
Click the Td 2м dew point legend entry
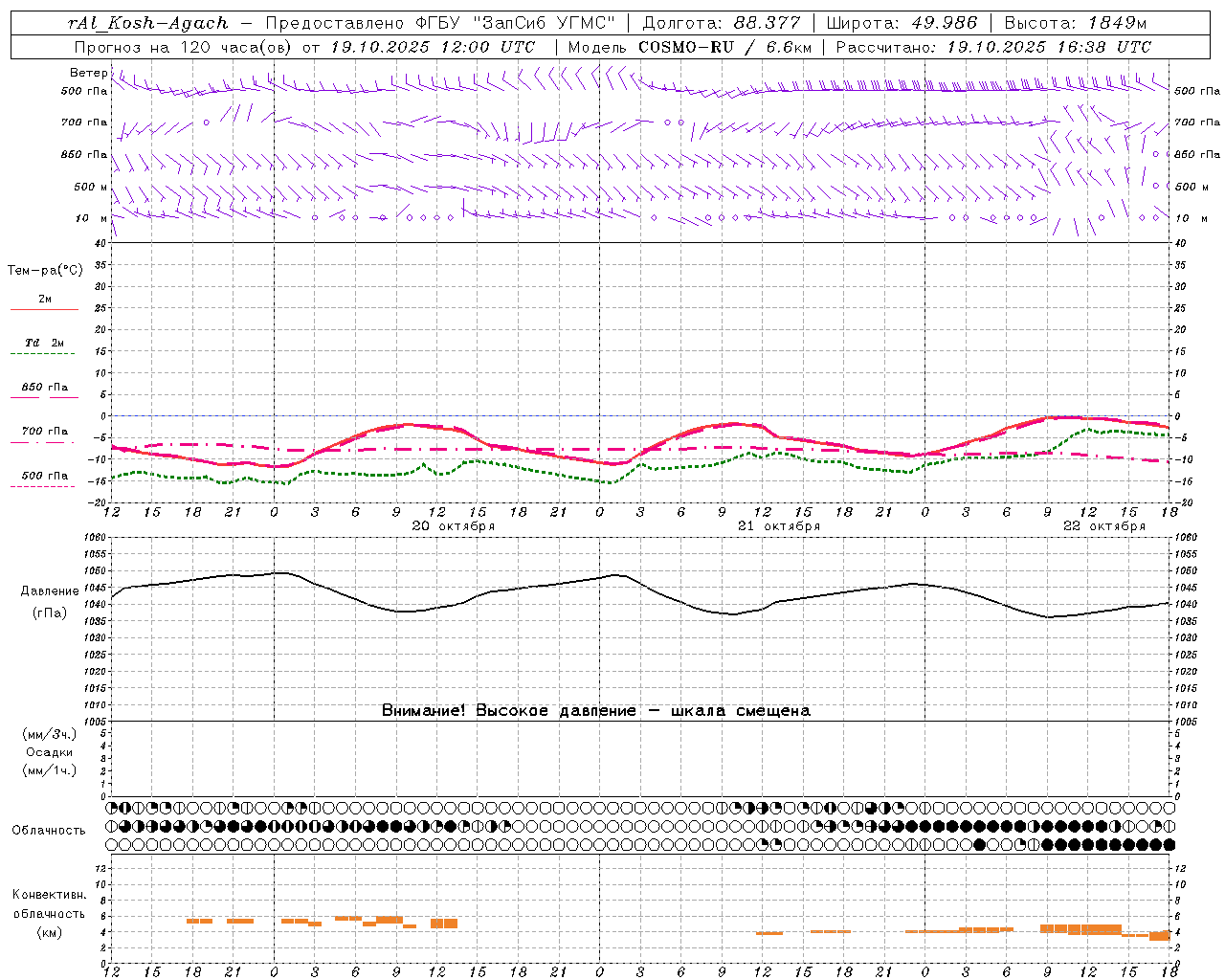tap(44, 343)
